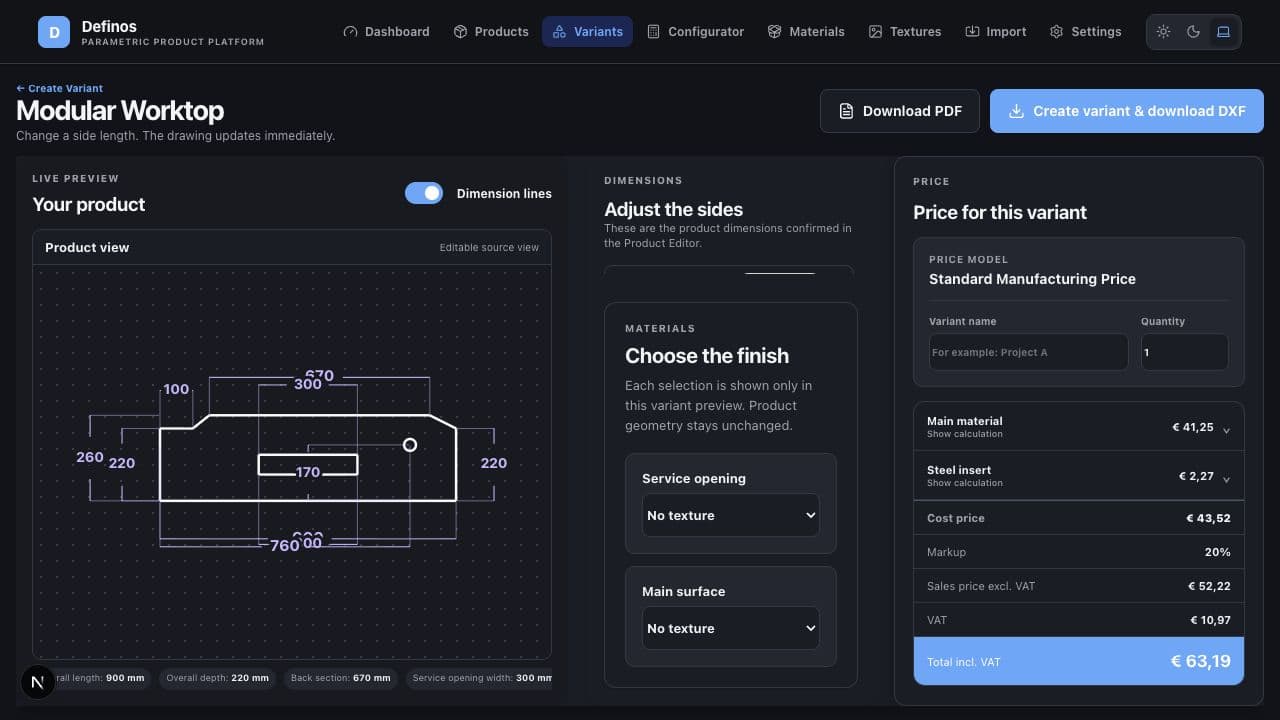Click the Editable source view label
The width and height of the screenshot is (1280, 720).
(489, 248)
